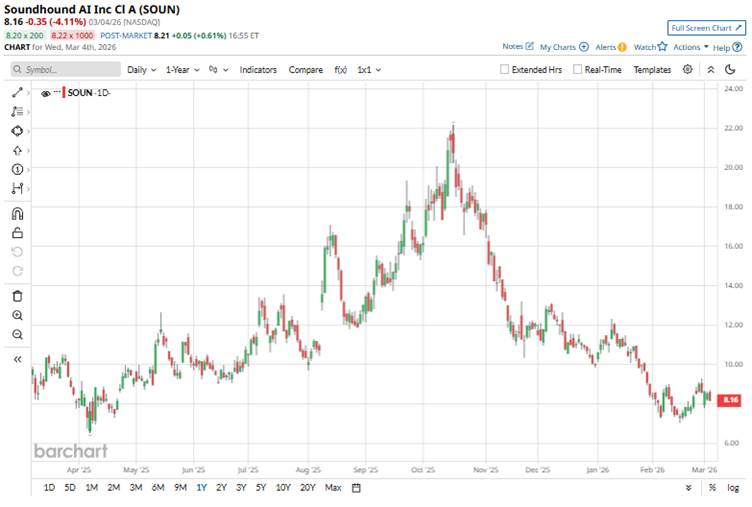Toggle percent scale mode
Image resolution: width=752 pixels, height=507 pixels.
click(x=712, y=487)
